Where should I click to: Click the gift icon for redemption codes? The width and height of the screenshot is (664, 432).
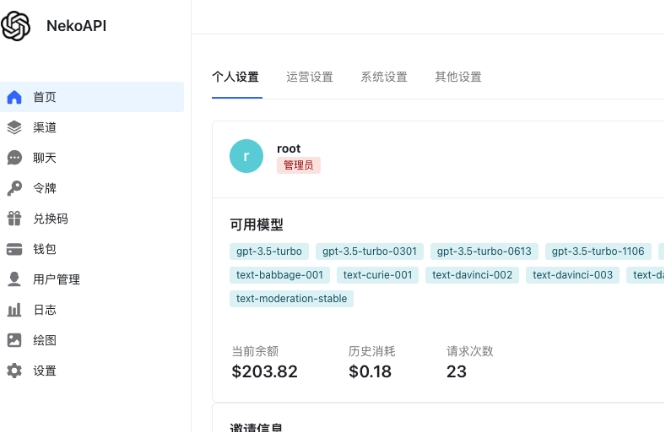point(14,218)
